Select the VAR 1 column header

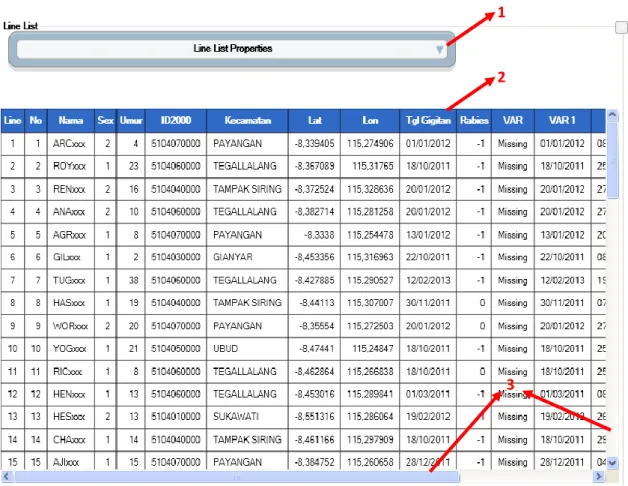pyautogui.click(x=562, y=120)
